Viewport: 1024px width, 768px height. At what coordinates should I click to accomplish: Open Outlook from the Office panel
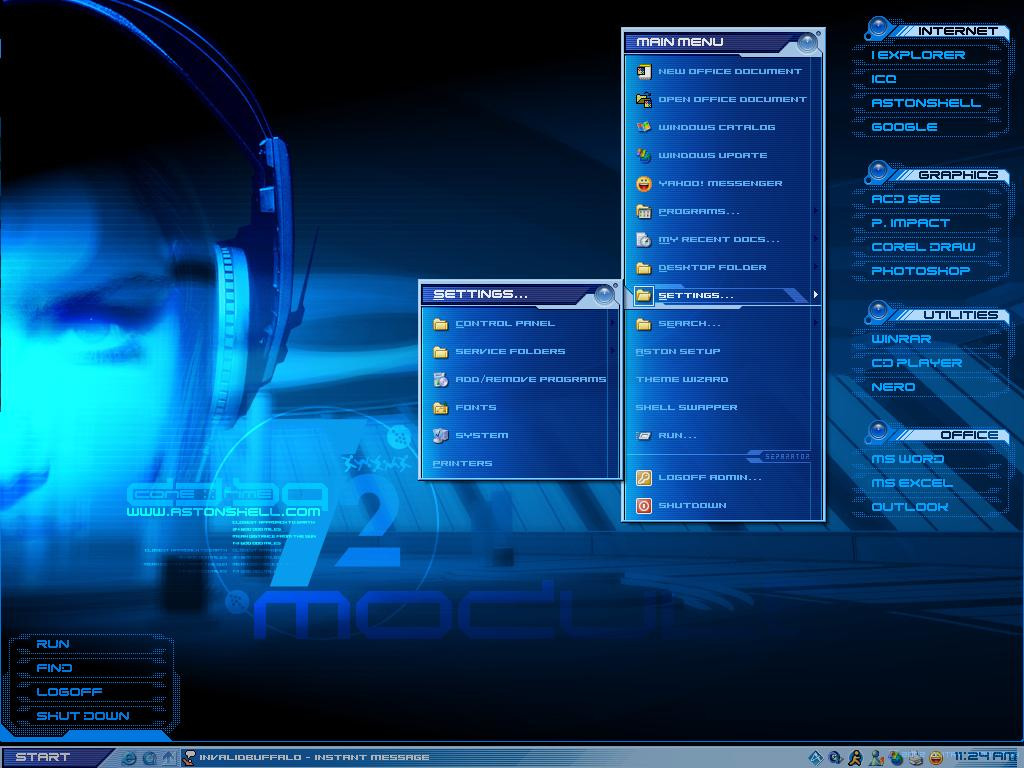point(910,507)
